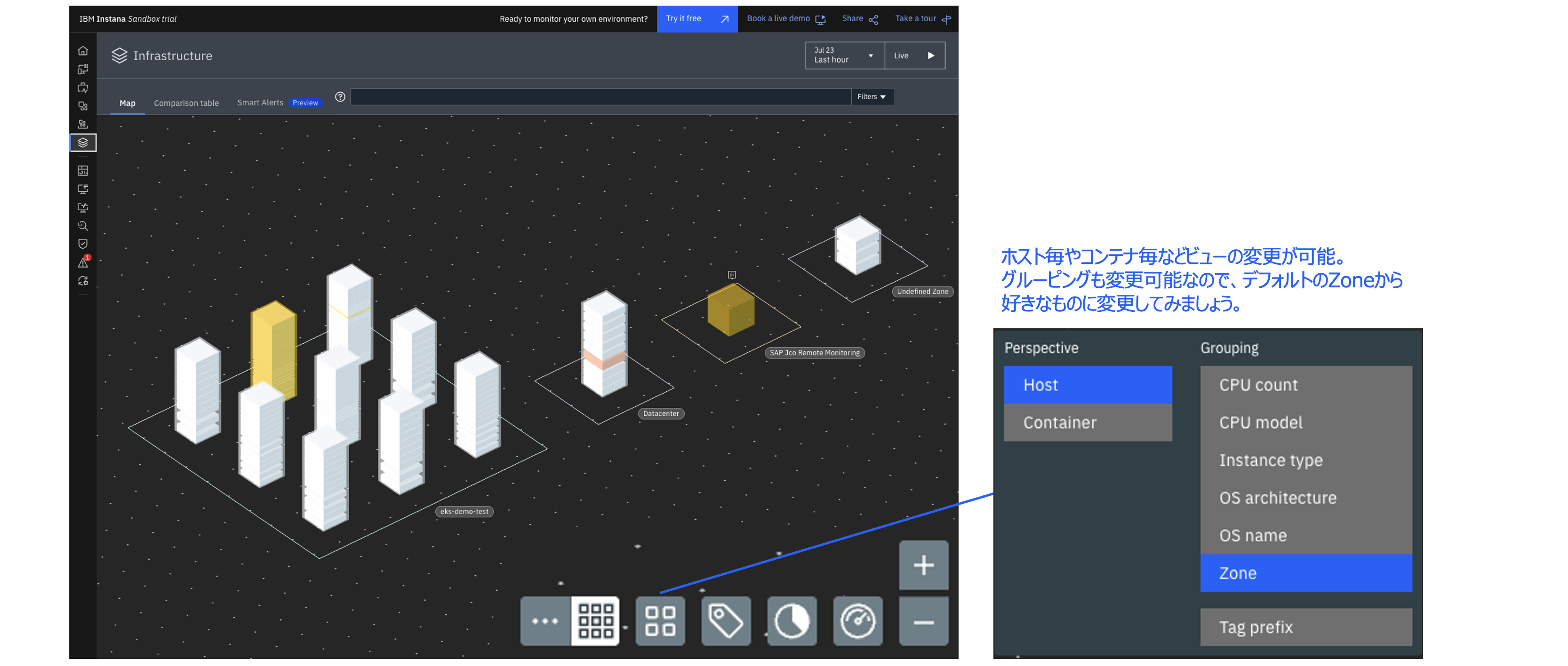Click the four-squares grouping icon
Image resolution: width=1568 pixels, height=666 pixels.
(x=660, y=620)
